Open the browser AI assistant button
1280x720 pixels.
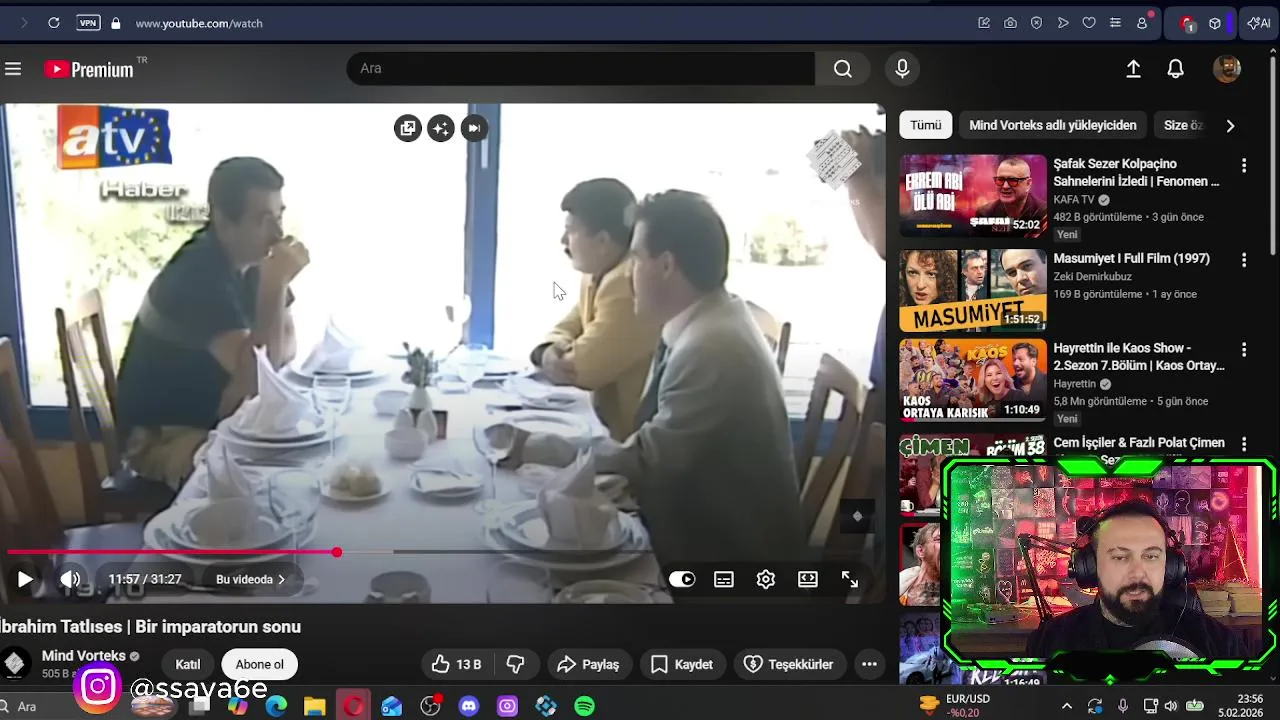[x=1258, y=23]
